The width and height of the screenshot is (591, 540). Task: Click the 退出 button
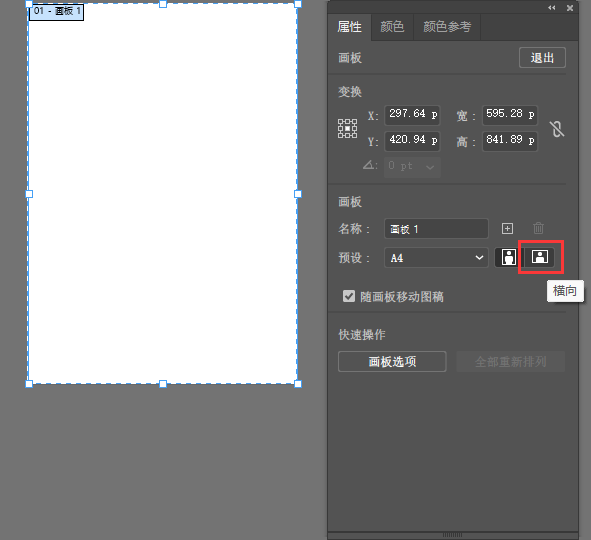pyautogui.click(x=542, y=58)
